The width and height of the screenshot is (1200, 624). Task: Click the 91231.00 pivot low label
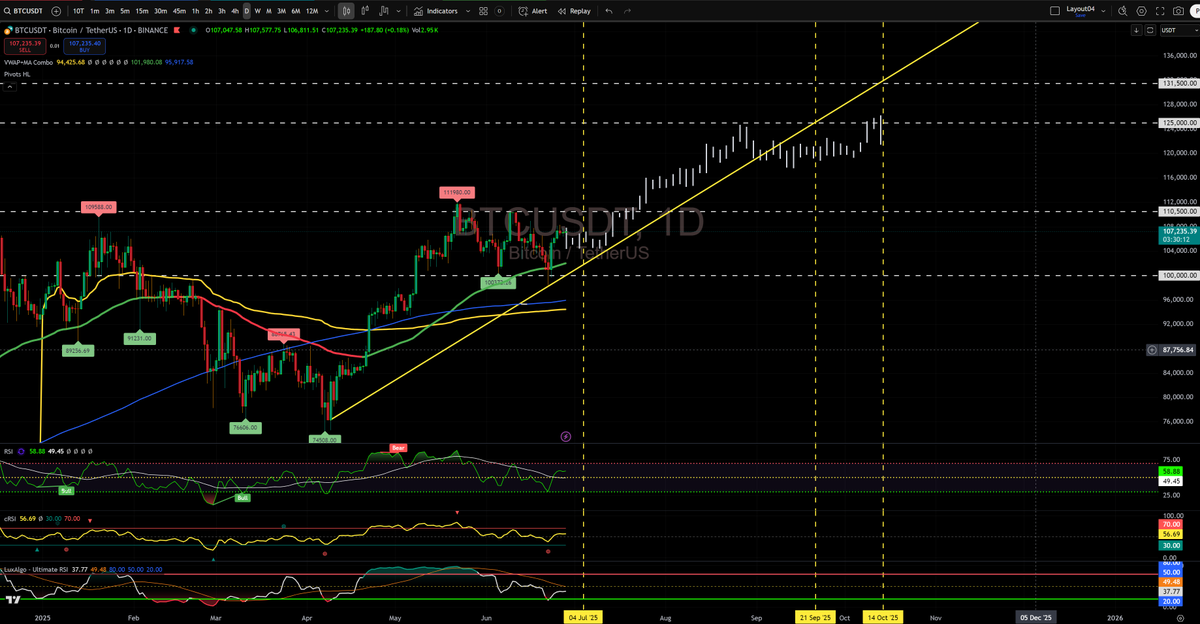(139, 338)
